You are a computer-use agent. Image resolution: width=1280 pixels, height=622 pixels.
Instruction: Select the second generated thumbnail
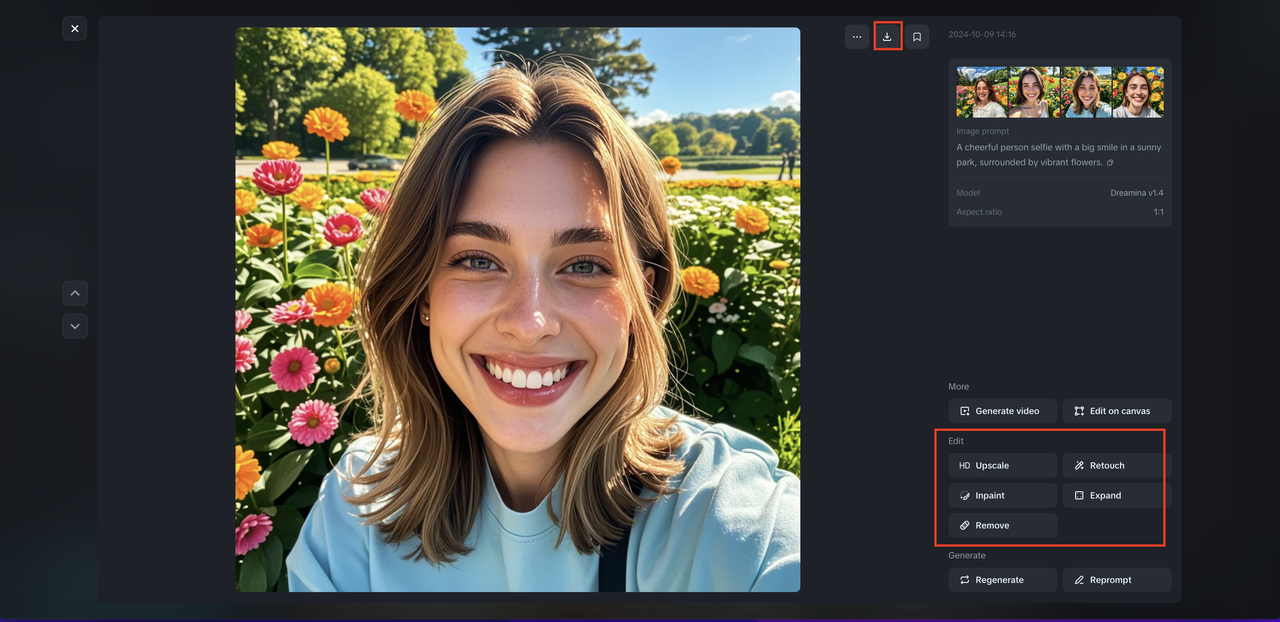tap(1034, 92)
